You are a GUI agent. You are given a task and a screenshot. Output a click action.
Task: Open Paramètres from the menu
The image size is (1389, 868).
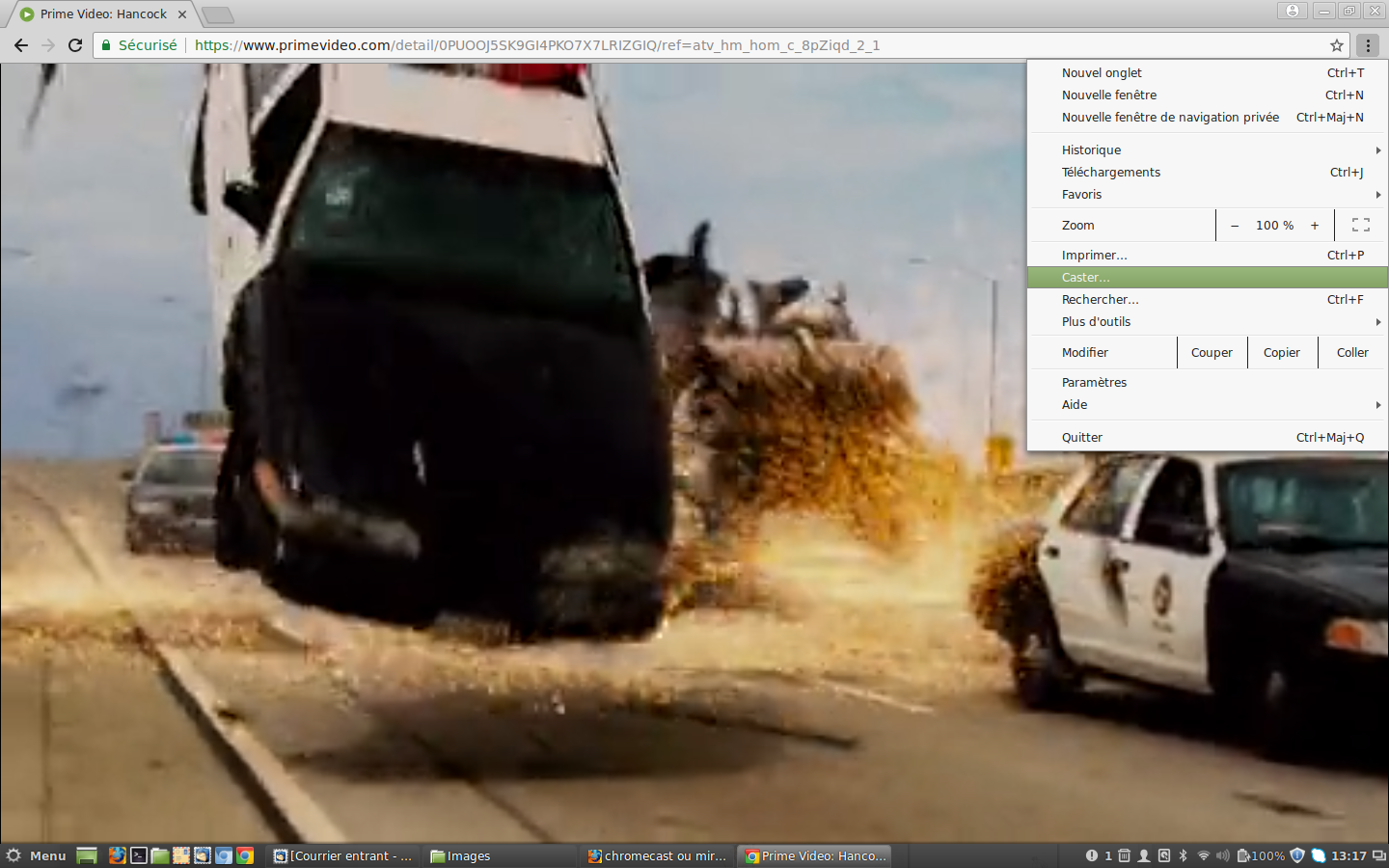(1207, 382)
